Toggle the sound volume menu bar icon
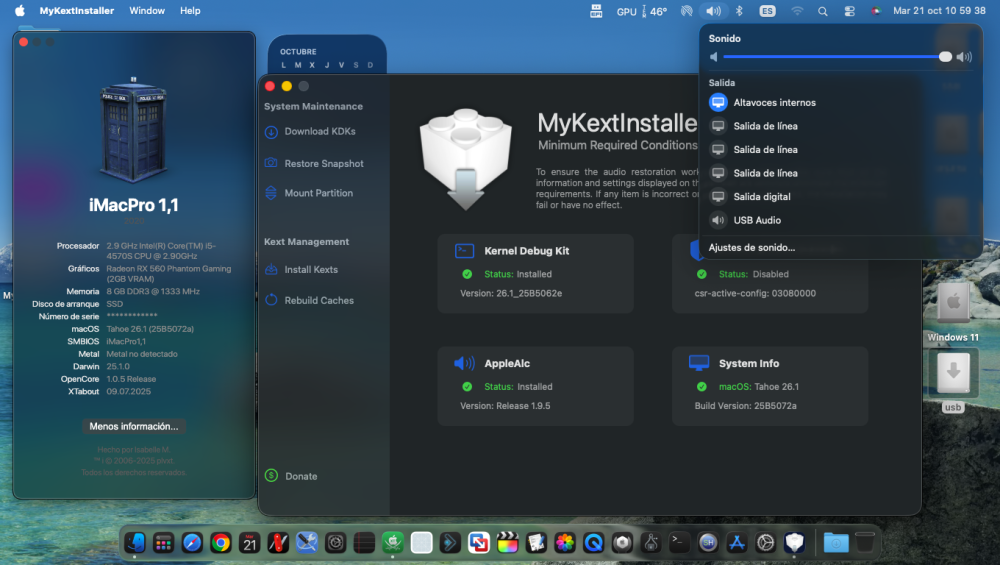Viewport: 1000px width, 565px height. [x=714, y=11]
